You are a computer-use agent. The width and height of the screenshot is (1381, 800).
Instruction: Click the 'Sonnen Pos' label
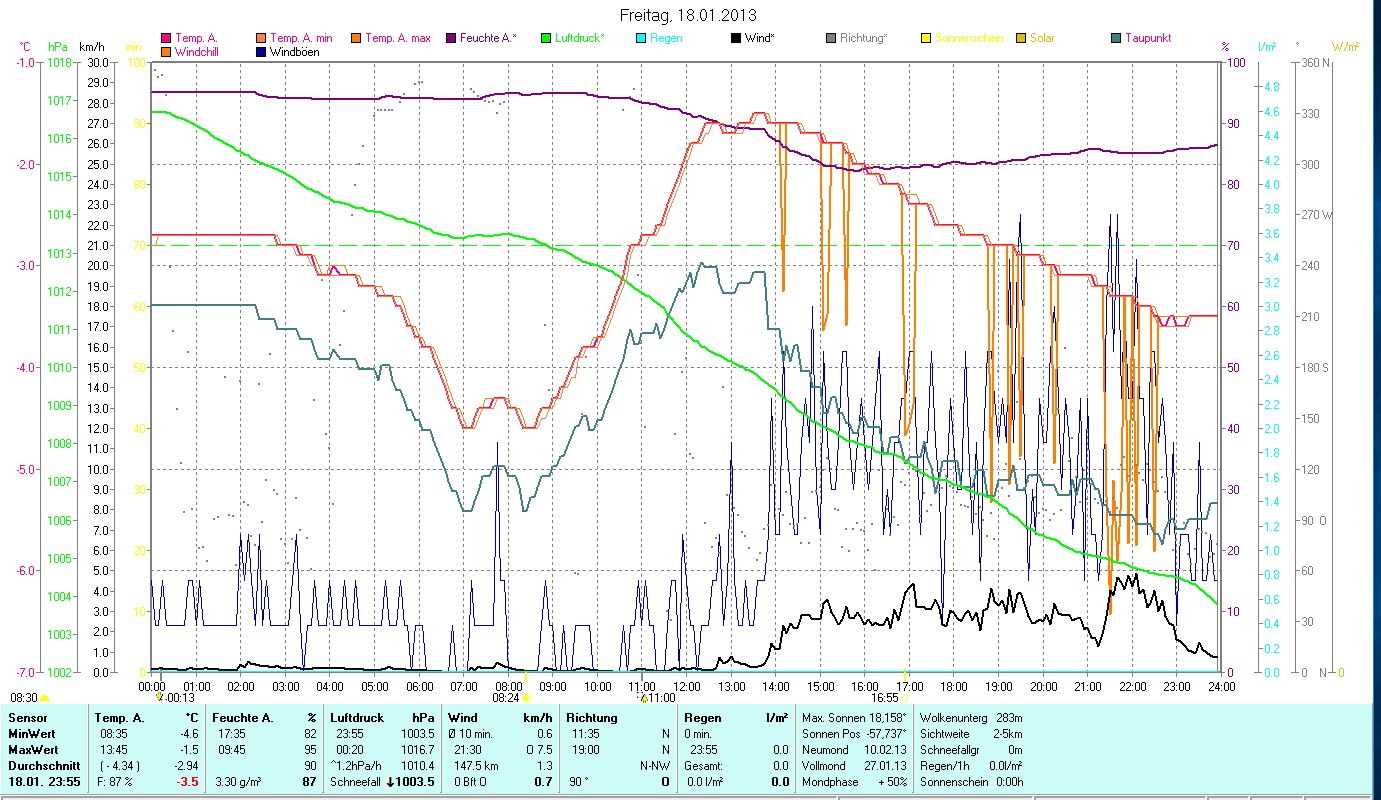click(x=831, y=733)
